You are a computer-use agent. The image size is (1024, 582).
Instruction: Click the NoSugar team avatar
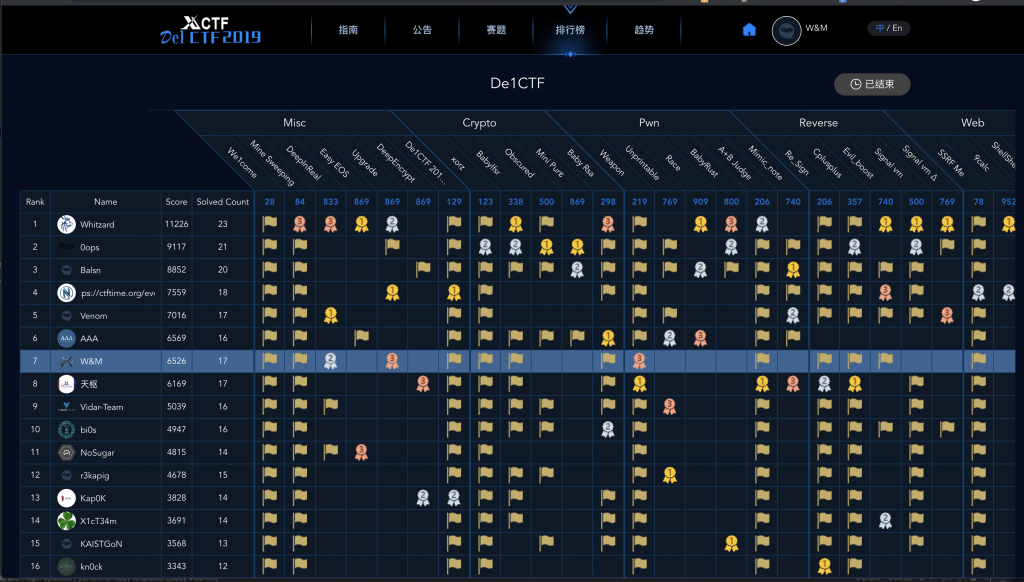[x=66, y=452]
